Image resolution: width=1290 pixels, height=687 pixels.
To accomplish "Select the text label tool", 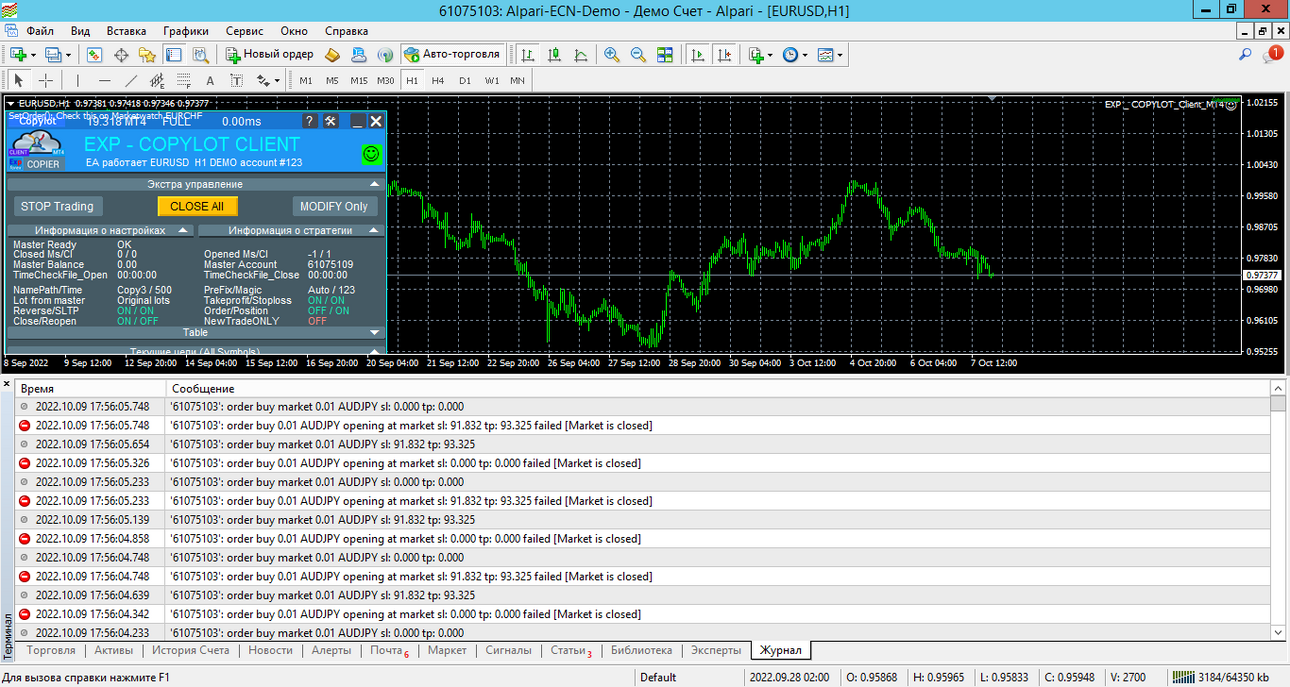I will (x=237, y=80).
